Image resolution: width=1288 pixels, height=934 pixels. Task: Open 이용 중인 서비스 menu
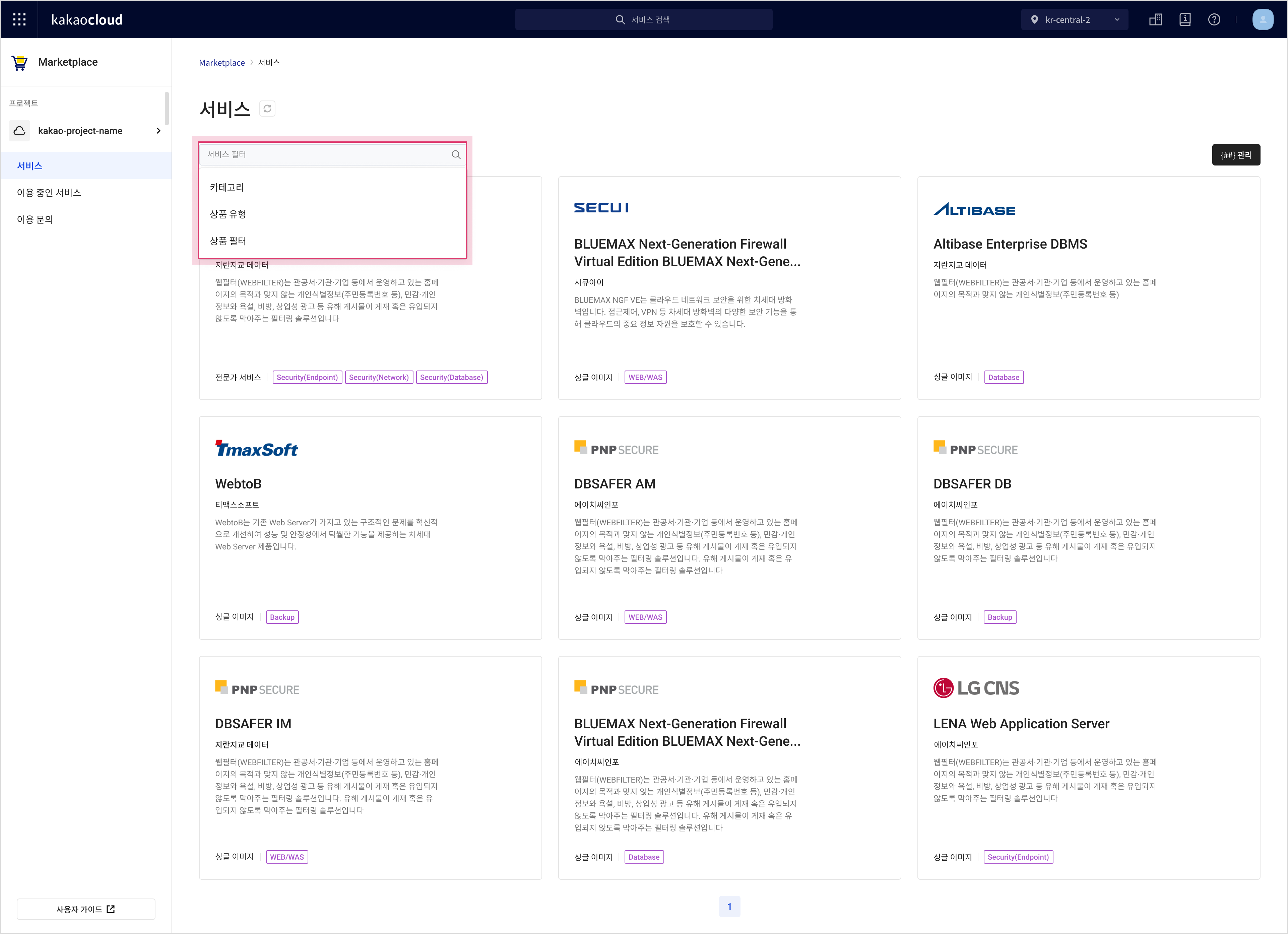pos(86,193)
